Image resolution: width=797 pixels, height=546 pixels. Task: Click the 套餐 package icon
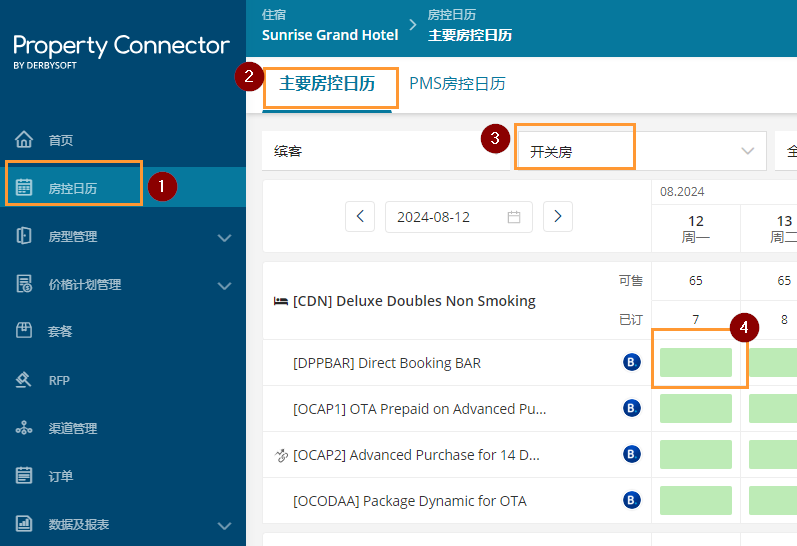point(24,330)
